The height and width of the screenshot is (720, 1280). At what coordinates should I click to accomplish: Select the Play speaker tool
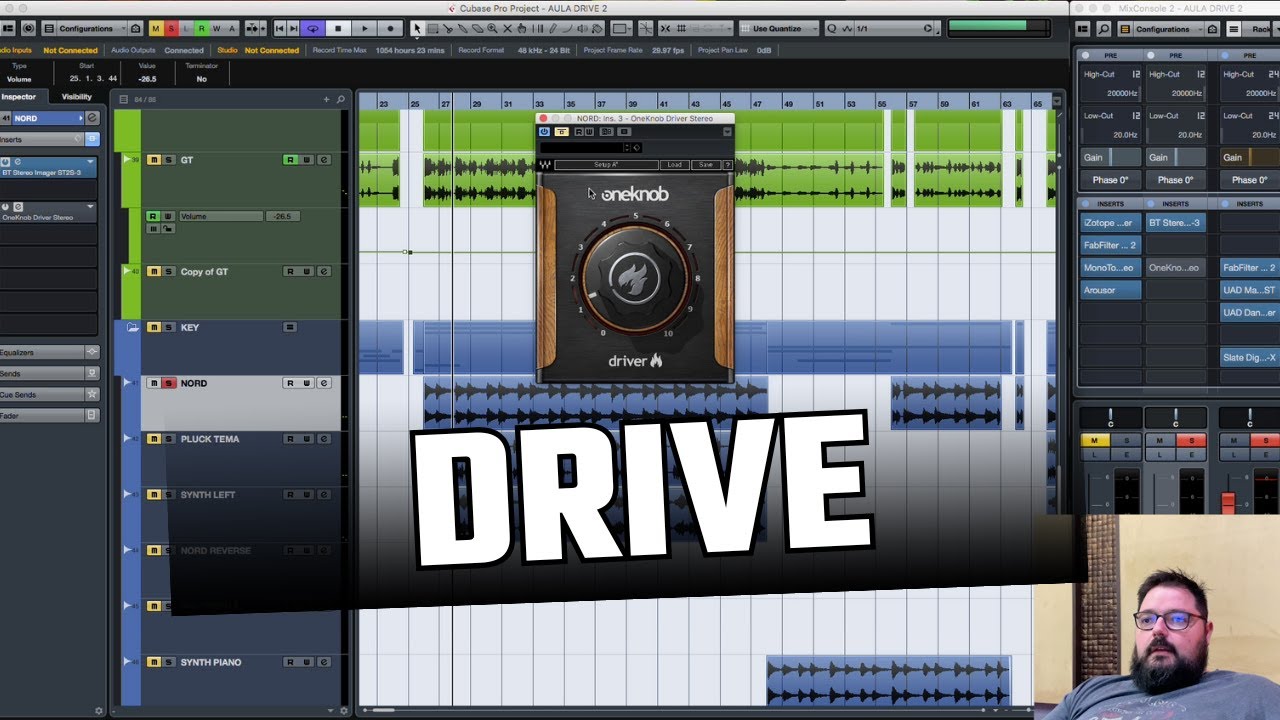pos(582,28)
